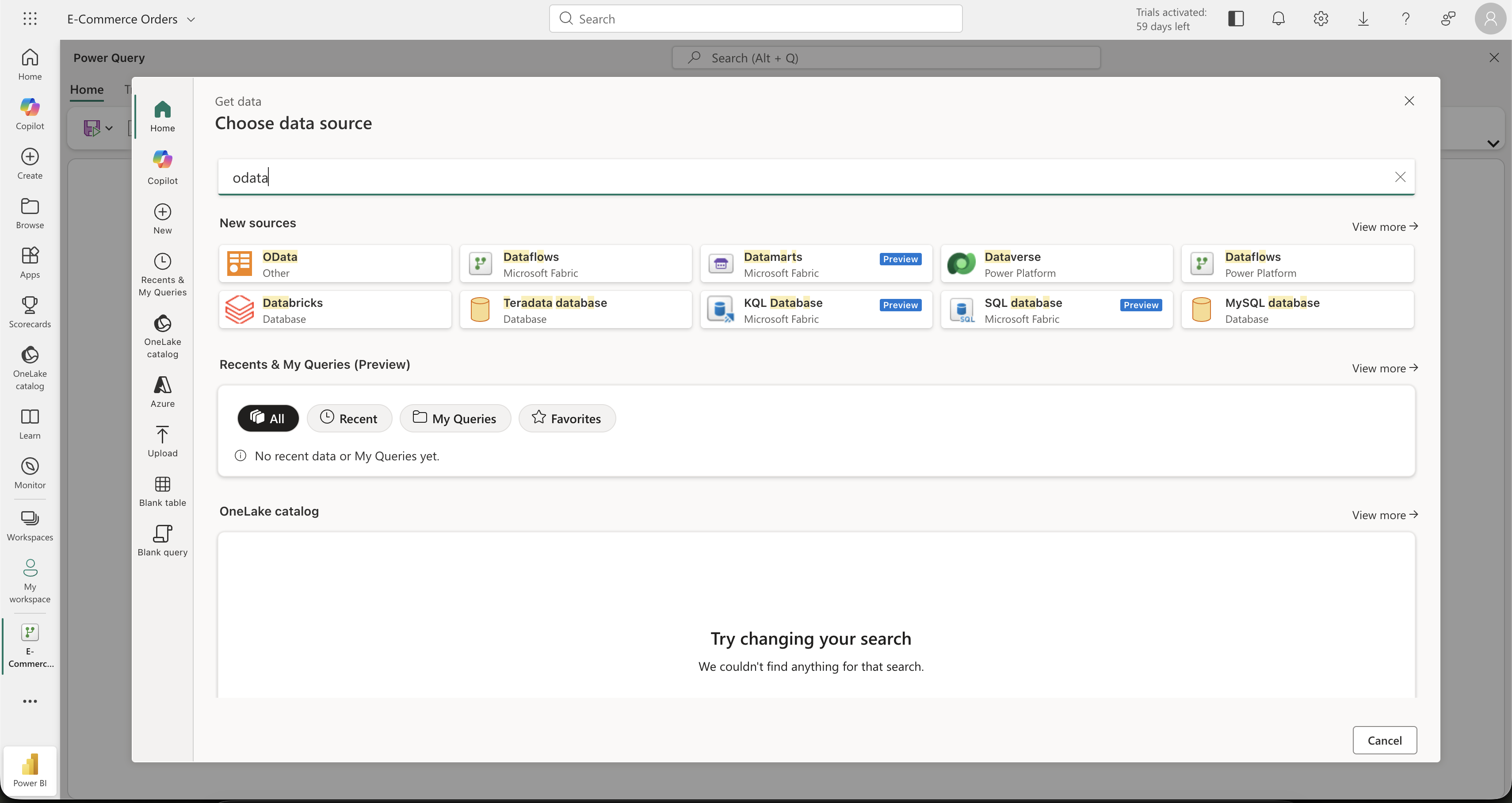Open Create in left navigation
Screen dimensions: 1512x803
point(30,164)
